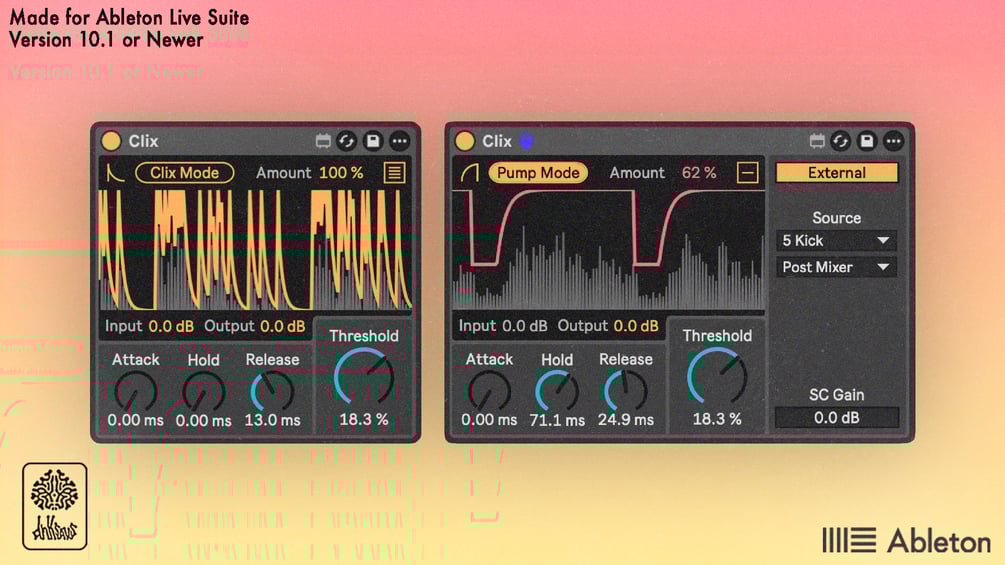Click the decay curve icon beside Clix Mode

coord(115,173)
